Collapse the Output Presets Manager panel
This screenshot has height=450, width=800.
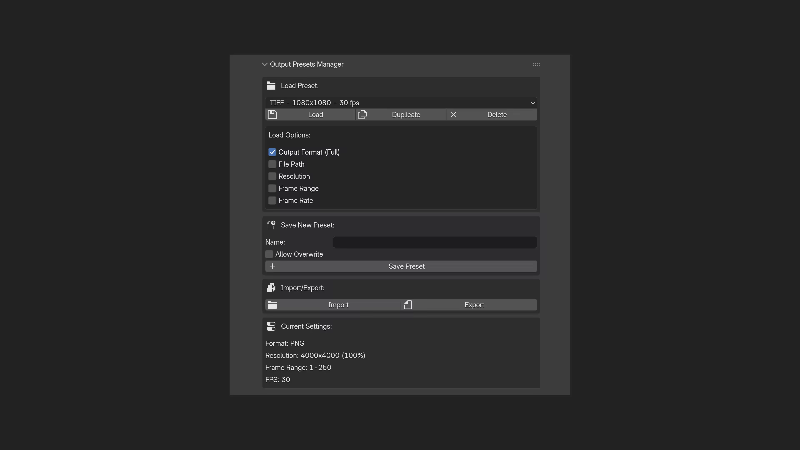click(x=265, y=64)
